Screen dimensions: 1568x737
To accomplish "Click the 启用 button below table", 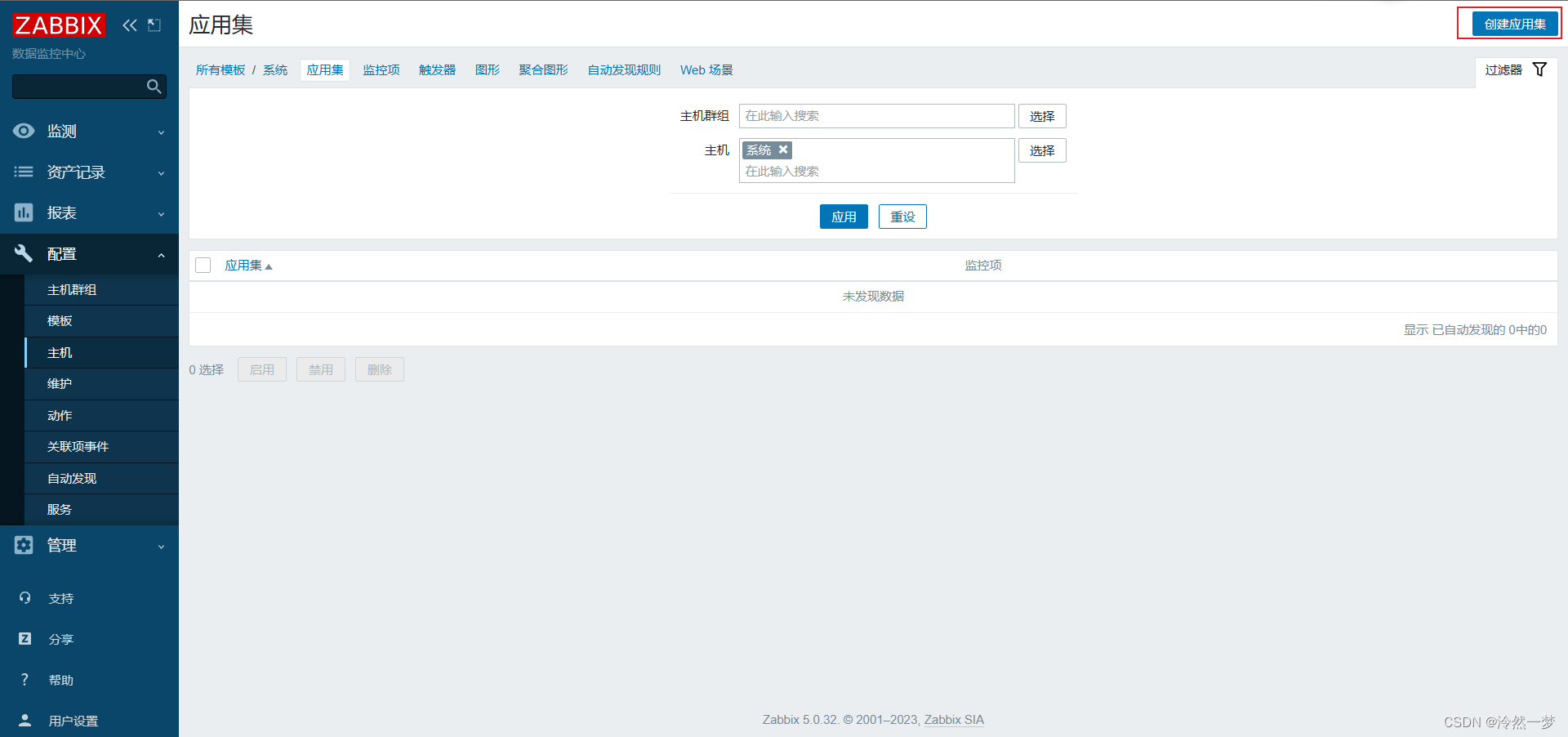I will (262, 369).
